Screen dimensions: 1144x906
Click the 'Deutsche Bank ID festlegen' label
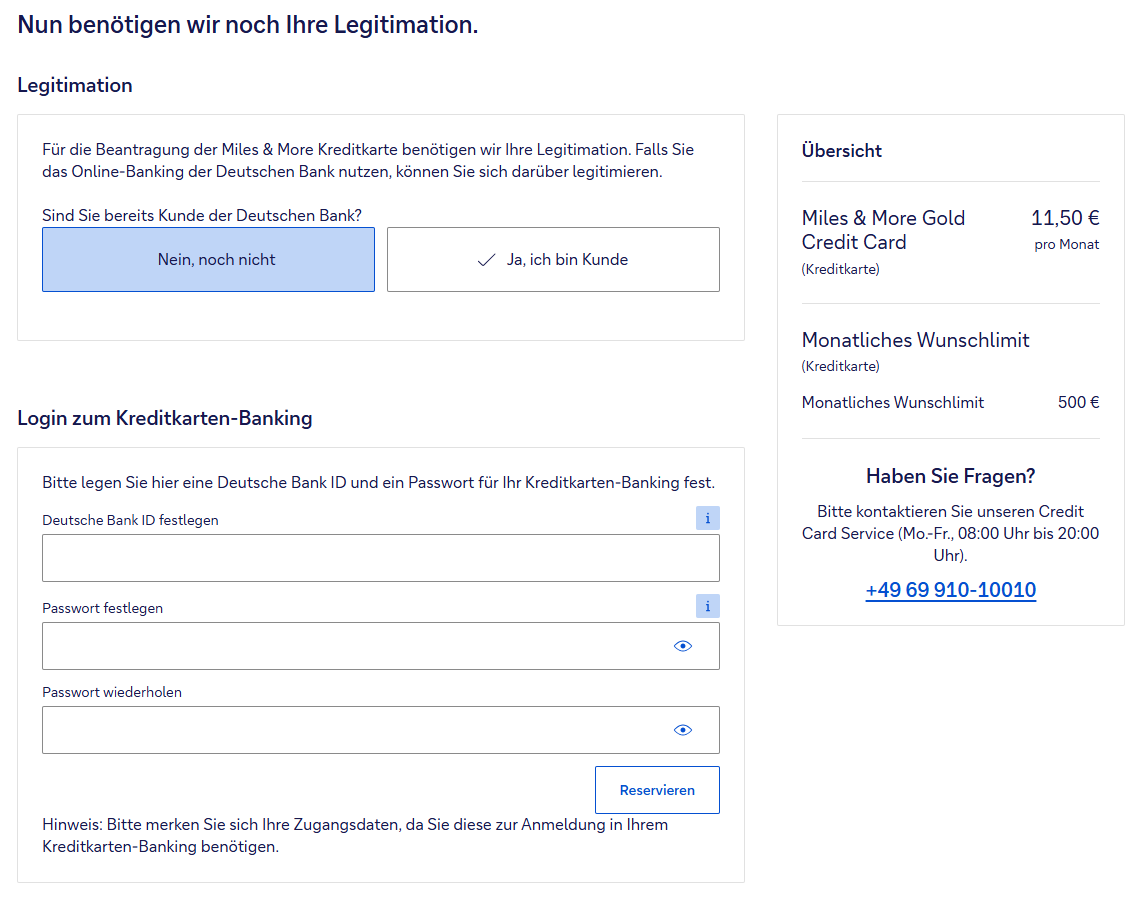coord(130,520)
